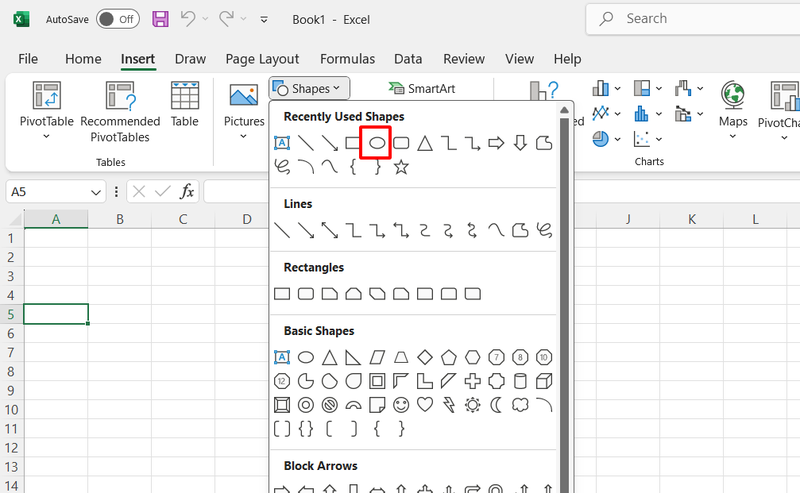
Task: Click the Redo arrow
Action: [227, 19]
